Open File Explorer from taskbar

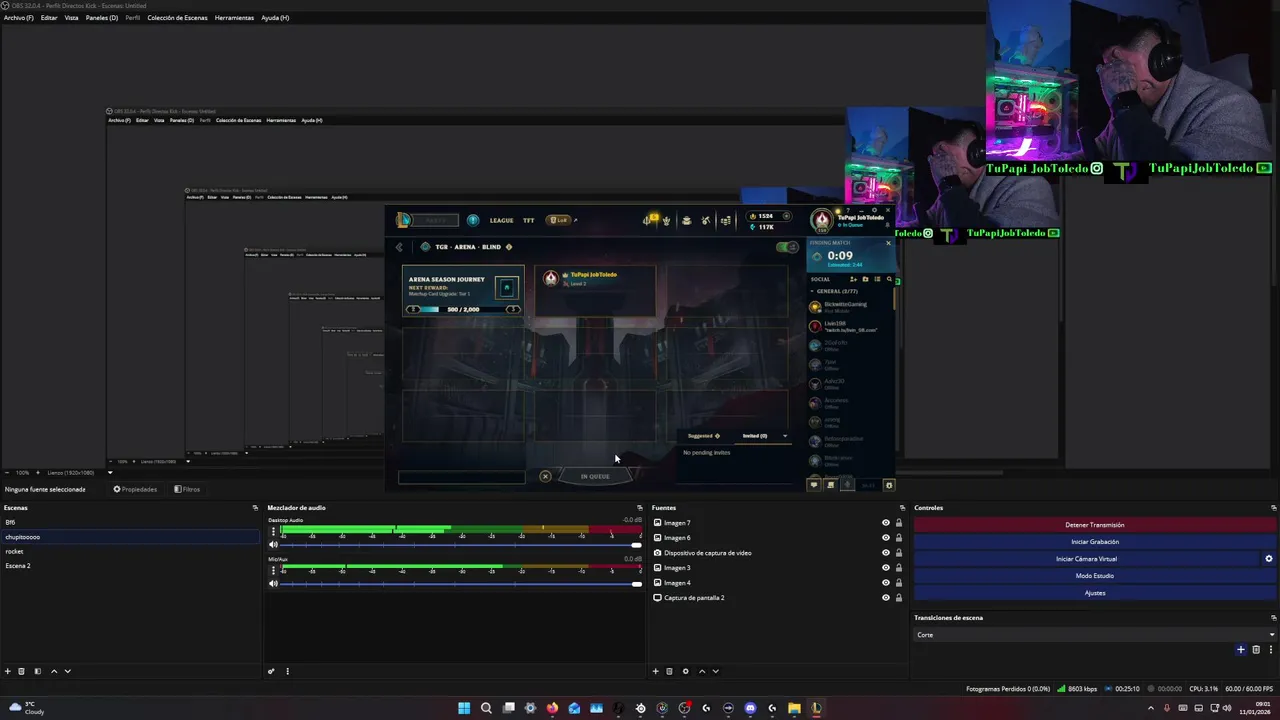tap(794, 708)
